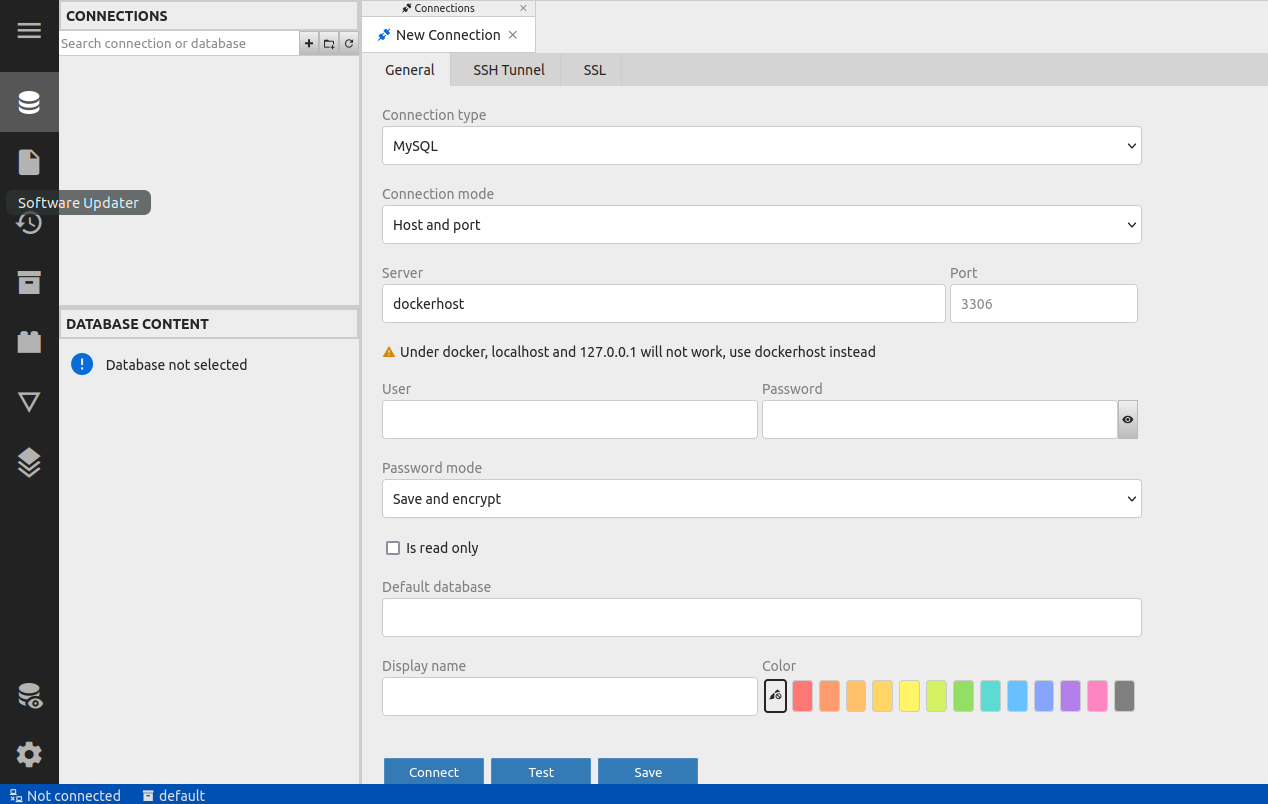Refresh the connections list

point(349,44)
